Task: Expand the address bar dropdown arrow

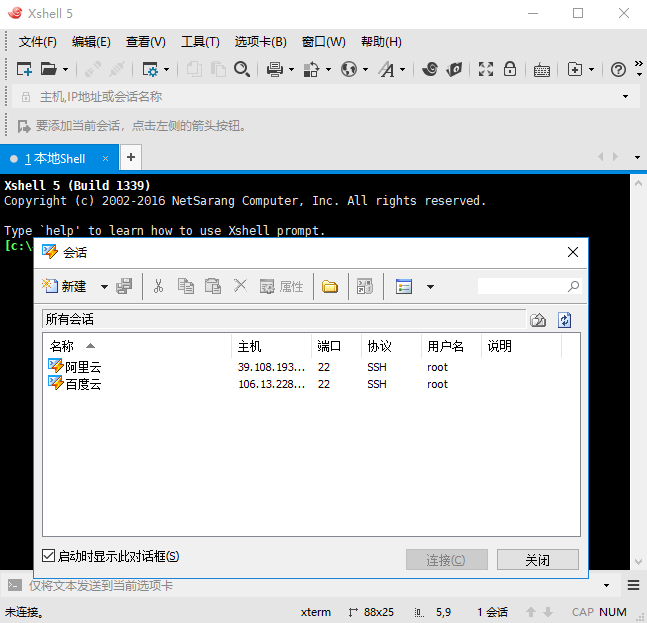Action: pyautogui.click(x=626, y=97)
